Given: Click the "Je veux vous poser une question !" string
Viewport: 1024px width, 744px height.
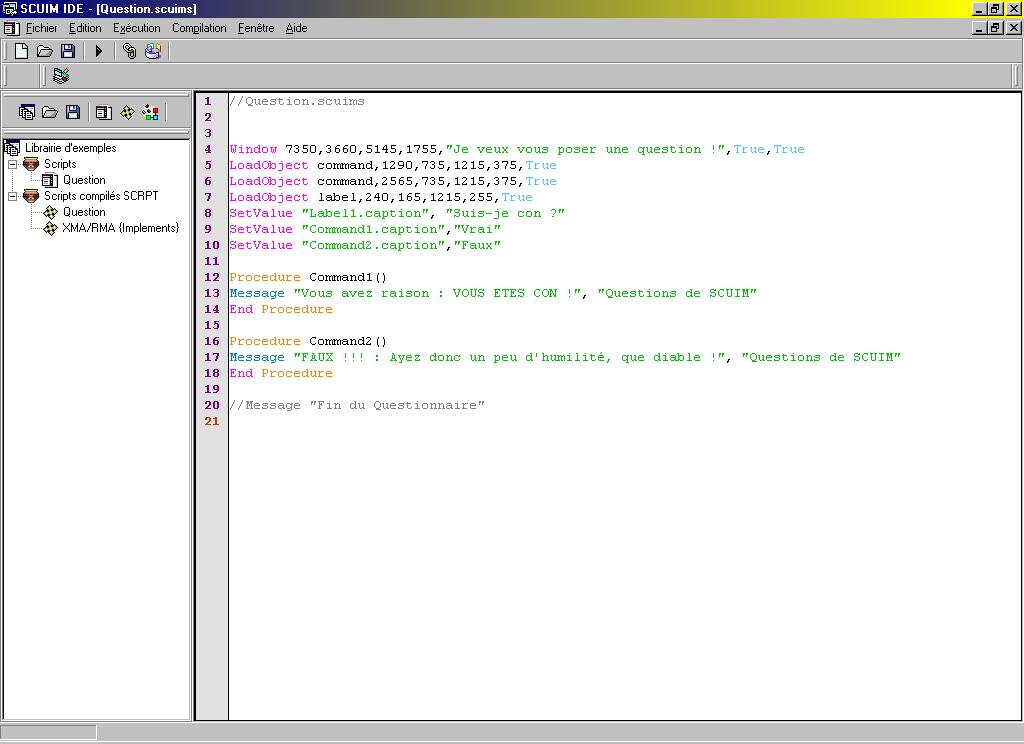Looking at the screenshot, I should pos(586,150).
